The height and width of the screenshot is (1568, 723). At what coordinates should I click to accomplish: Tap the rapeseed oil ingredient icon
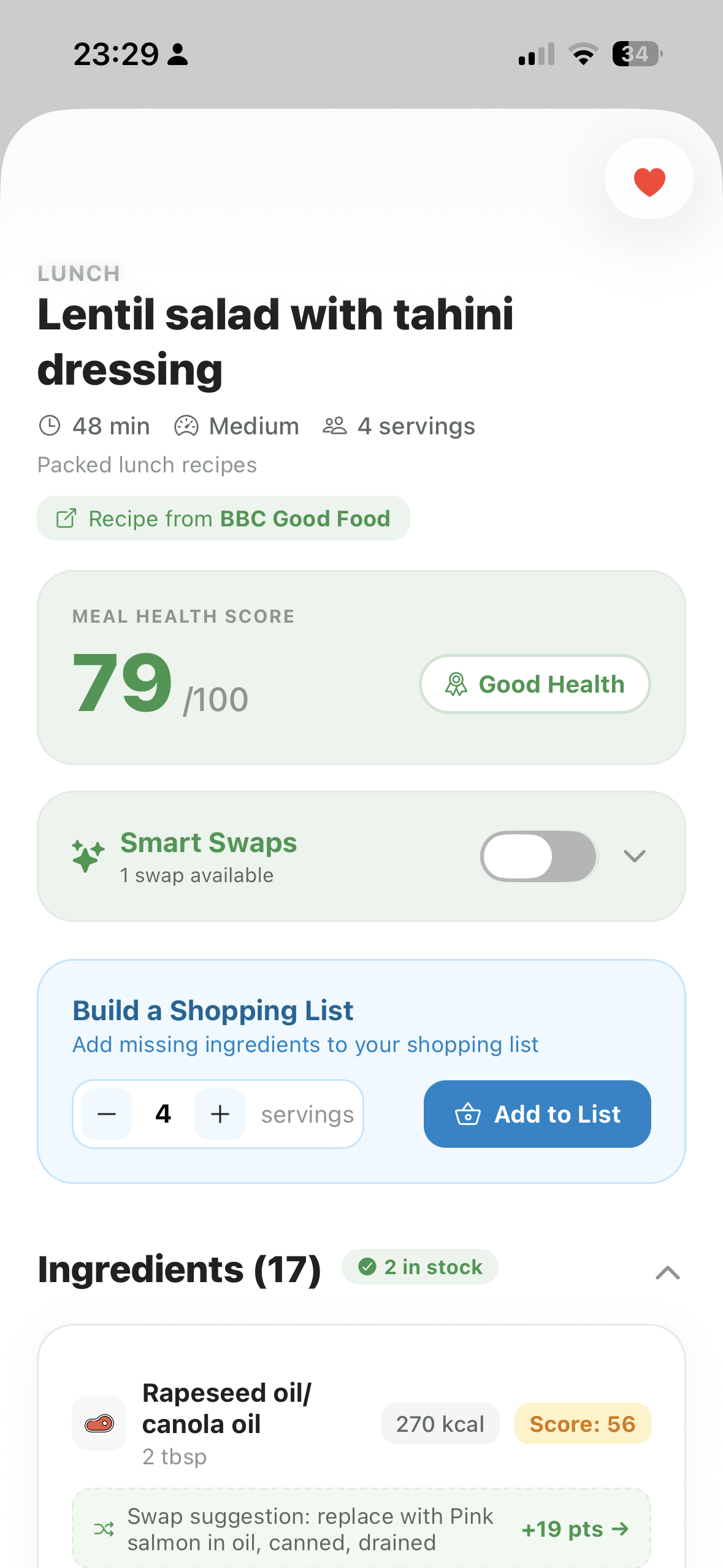(x=99, y=1423)
